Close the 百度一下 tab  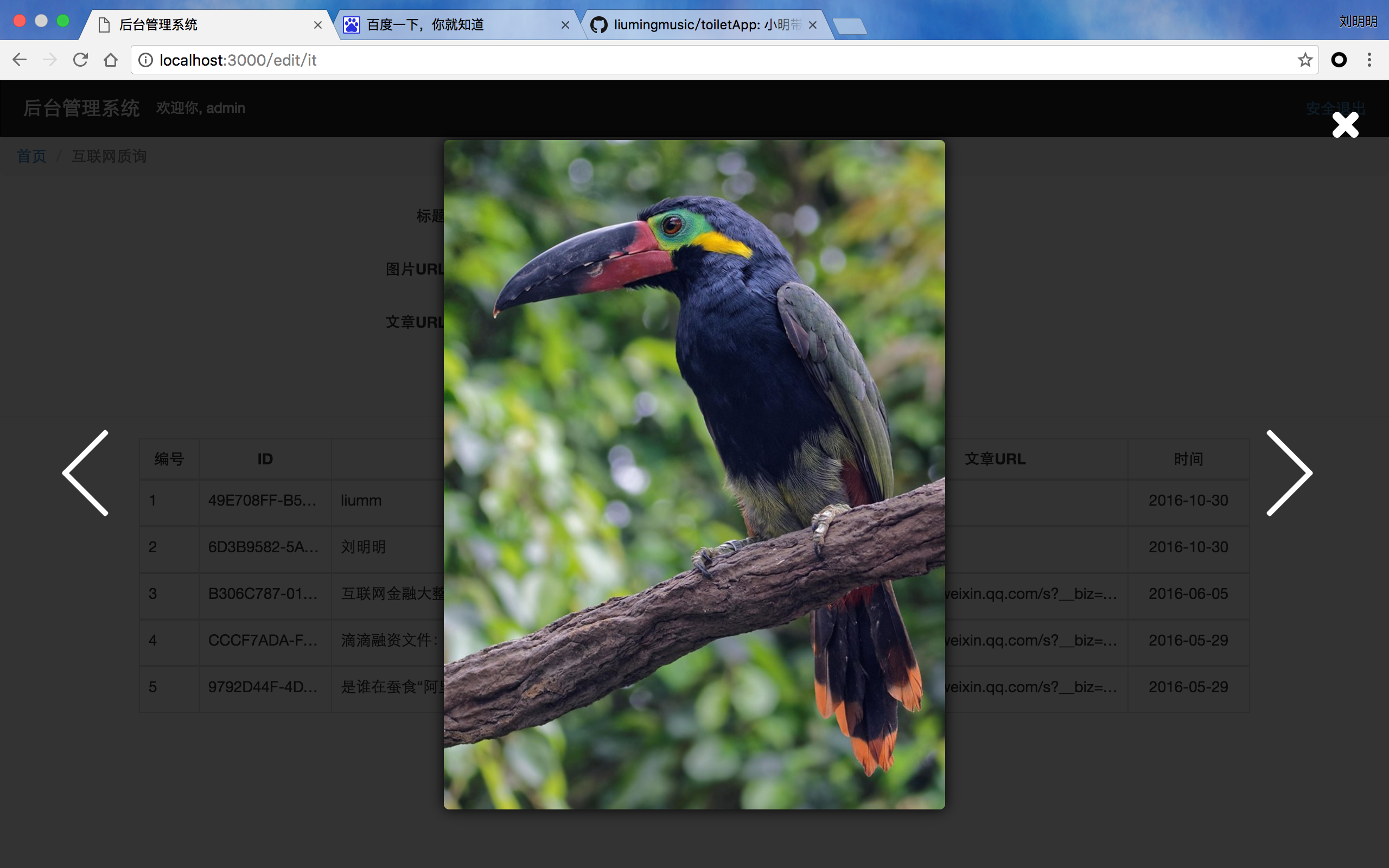click(565, 25)
